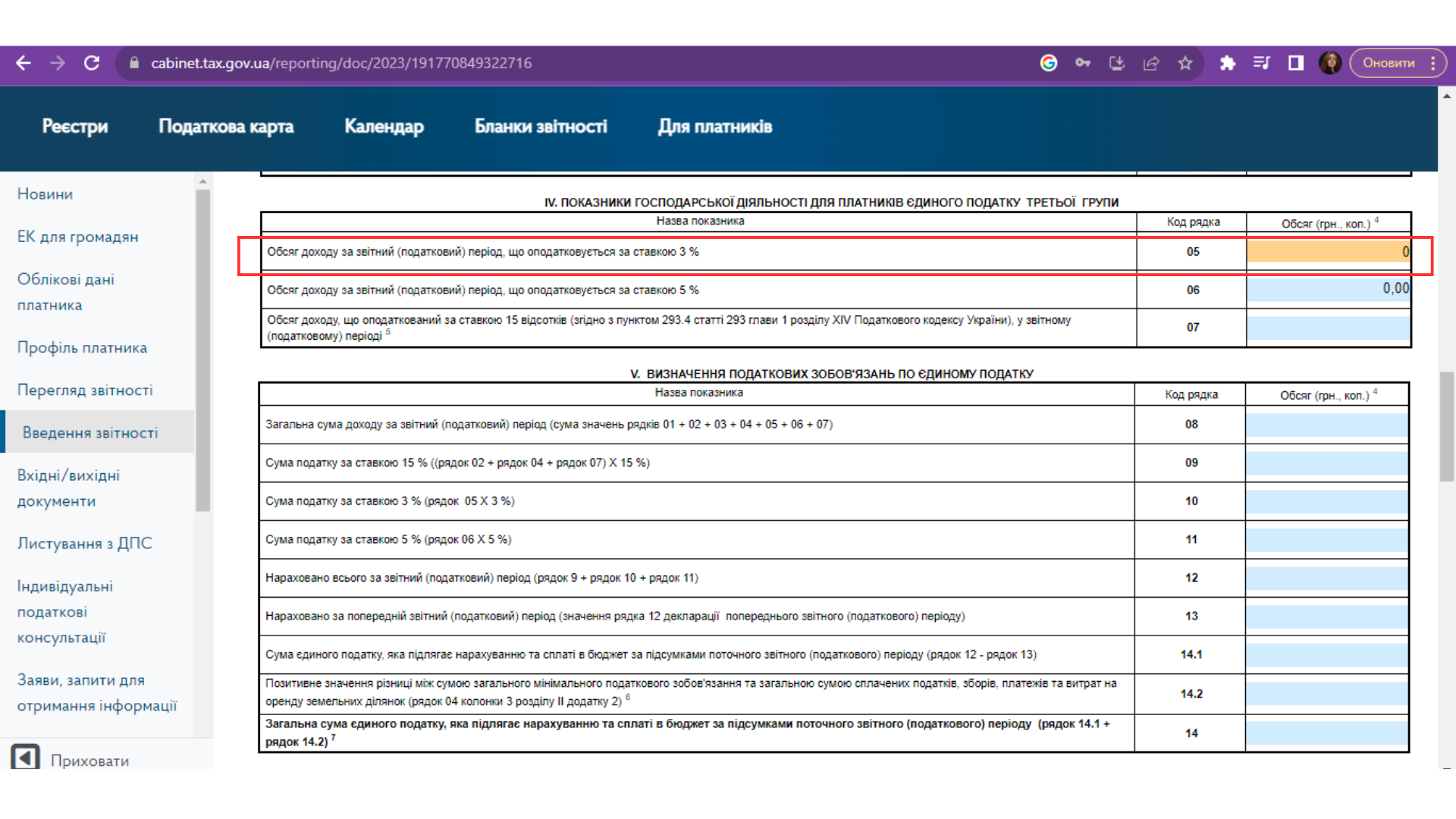Focus the row 08 total income field
This screenshot has height=819, width=1456.
(x=1326, y=425)
